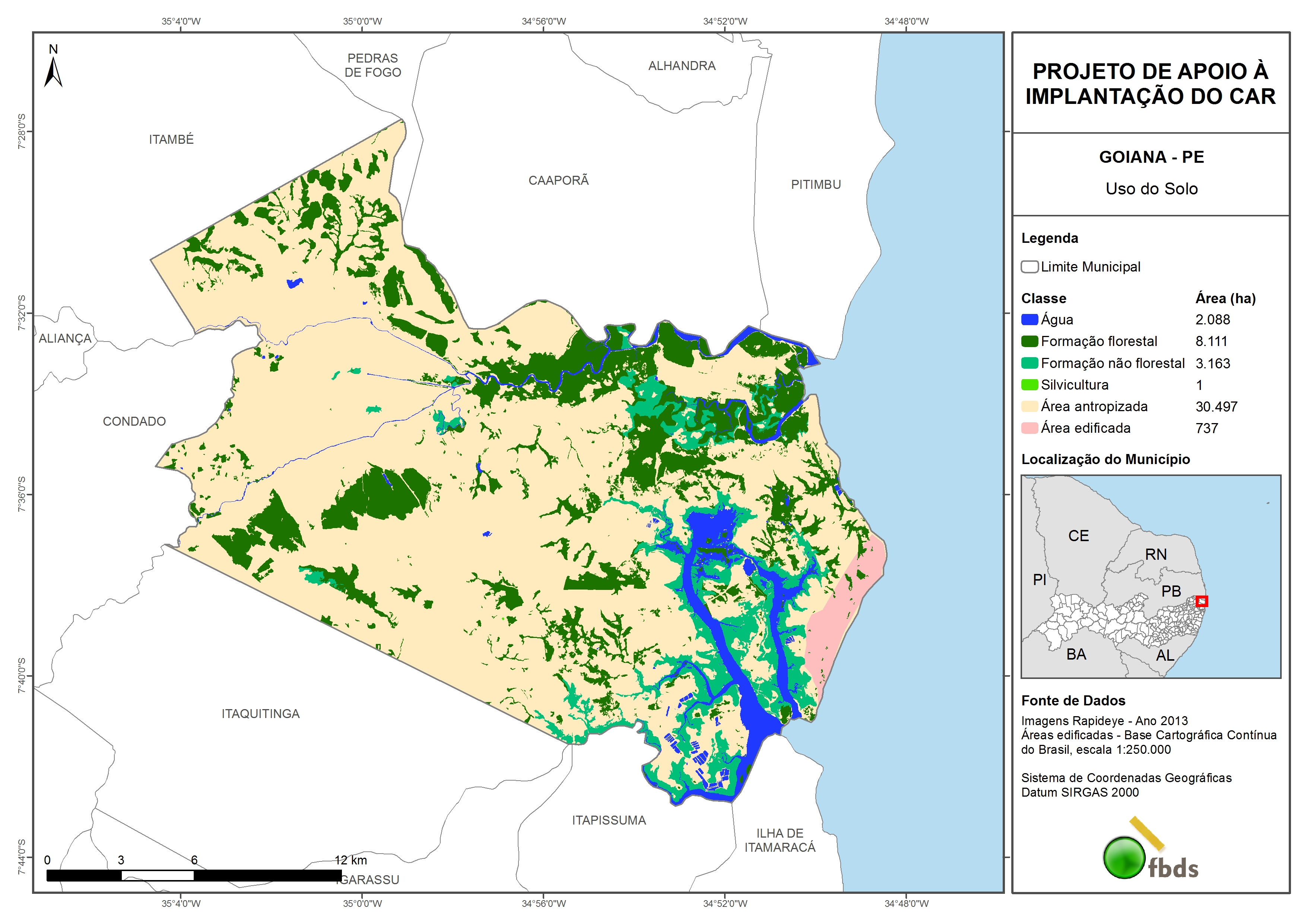The height and width of the screenshot is (924, 1307).
Task: Click the Limite Municipal legend symbol
Action: click(x=1029, y=266)
